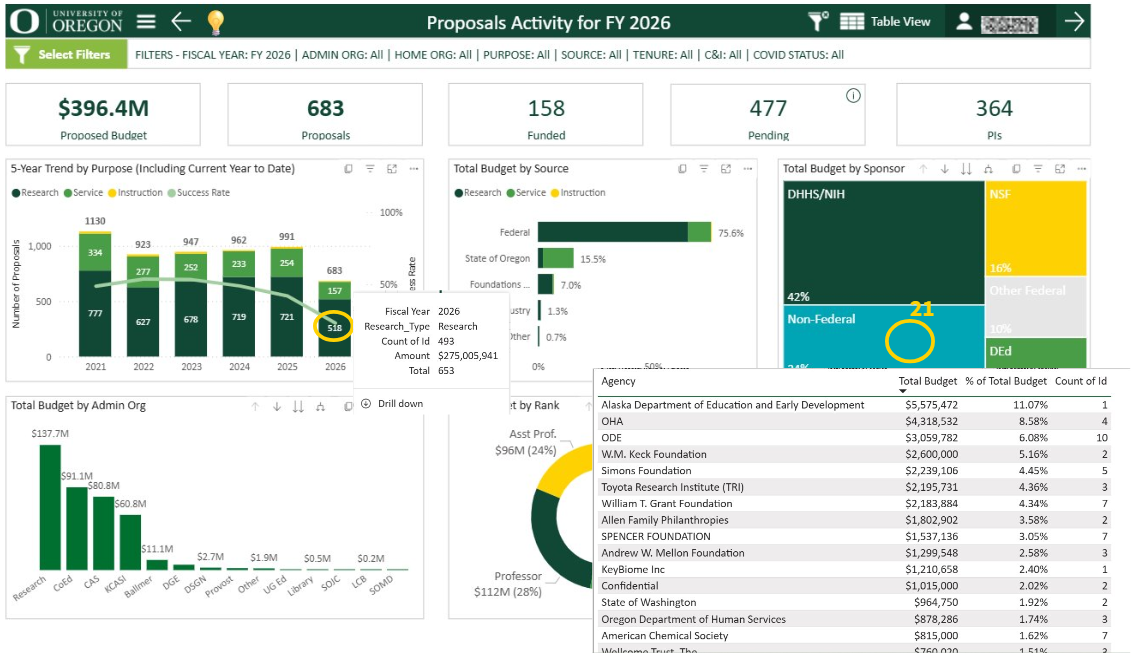Enable drill down on Total Budget by Sponsor
This screenshot has height=657, width=1135.
point(945,169)
